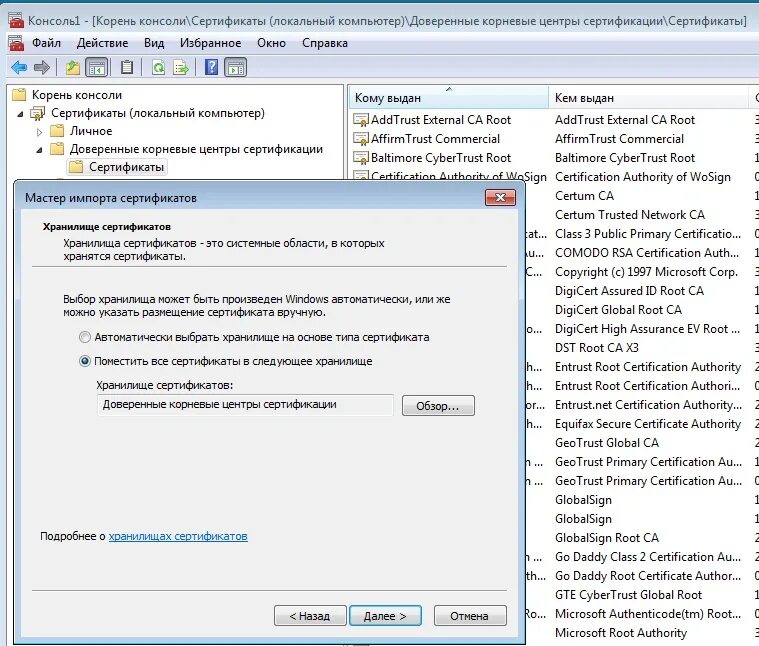759x646 pixels.
Task: Open the Избранное menu
Action: [211, 43]
